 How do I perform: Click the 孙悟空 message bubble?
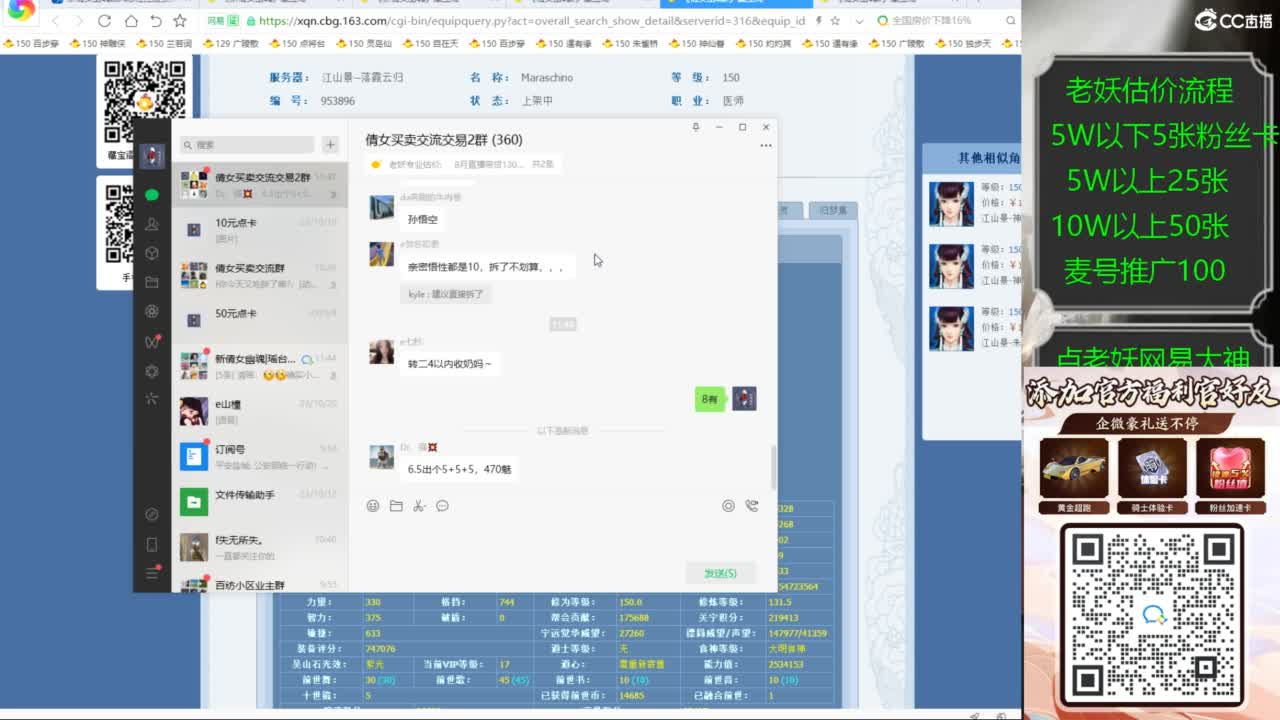point(422,219)
